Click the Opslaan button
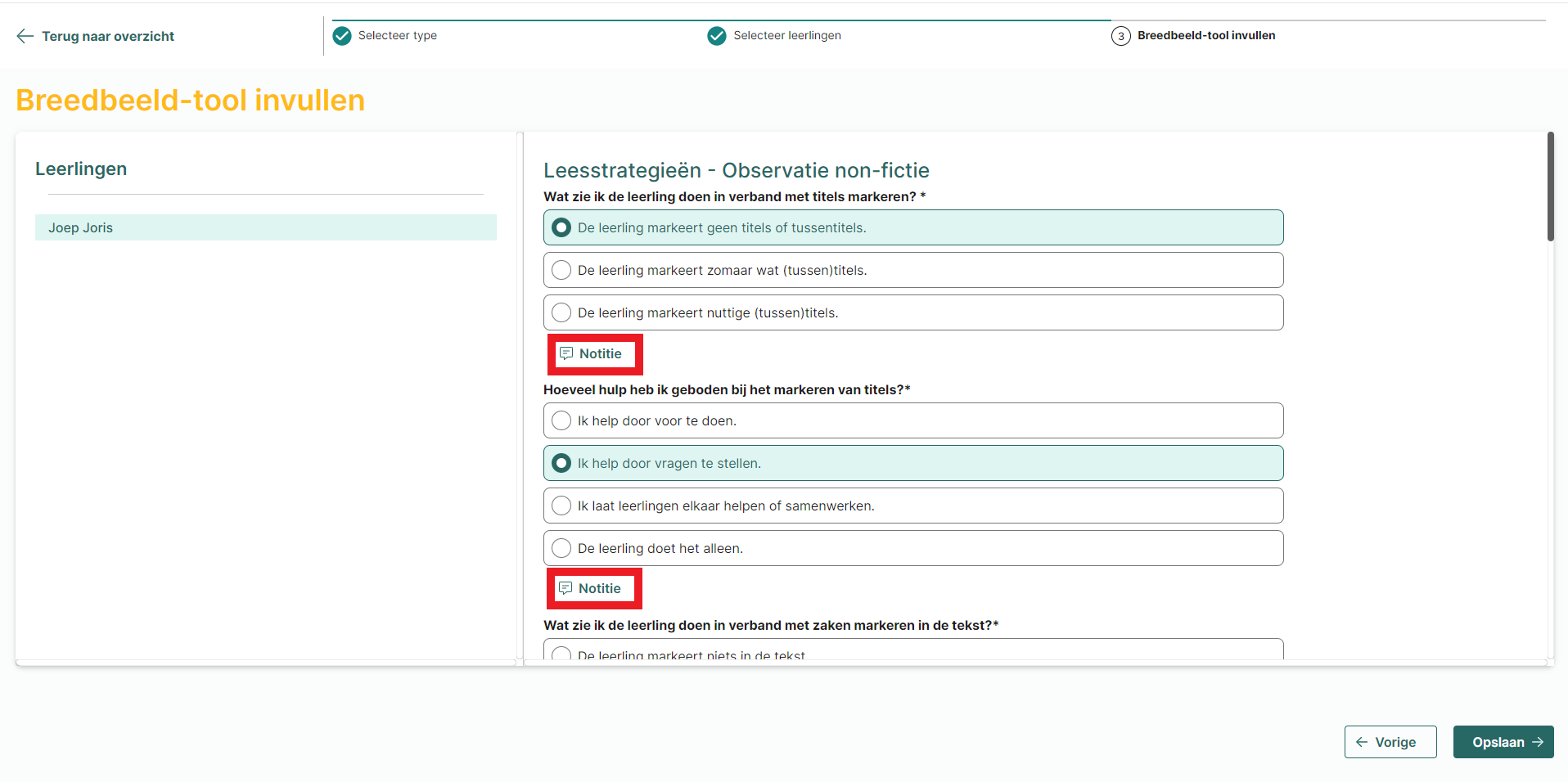This screenshot has height=782, width=1568. click(x=1503, y=742)
